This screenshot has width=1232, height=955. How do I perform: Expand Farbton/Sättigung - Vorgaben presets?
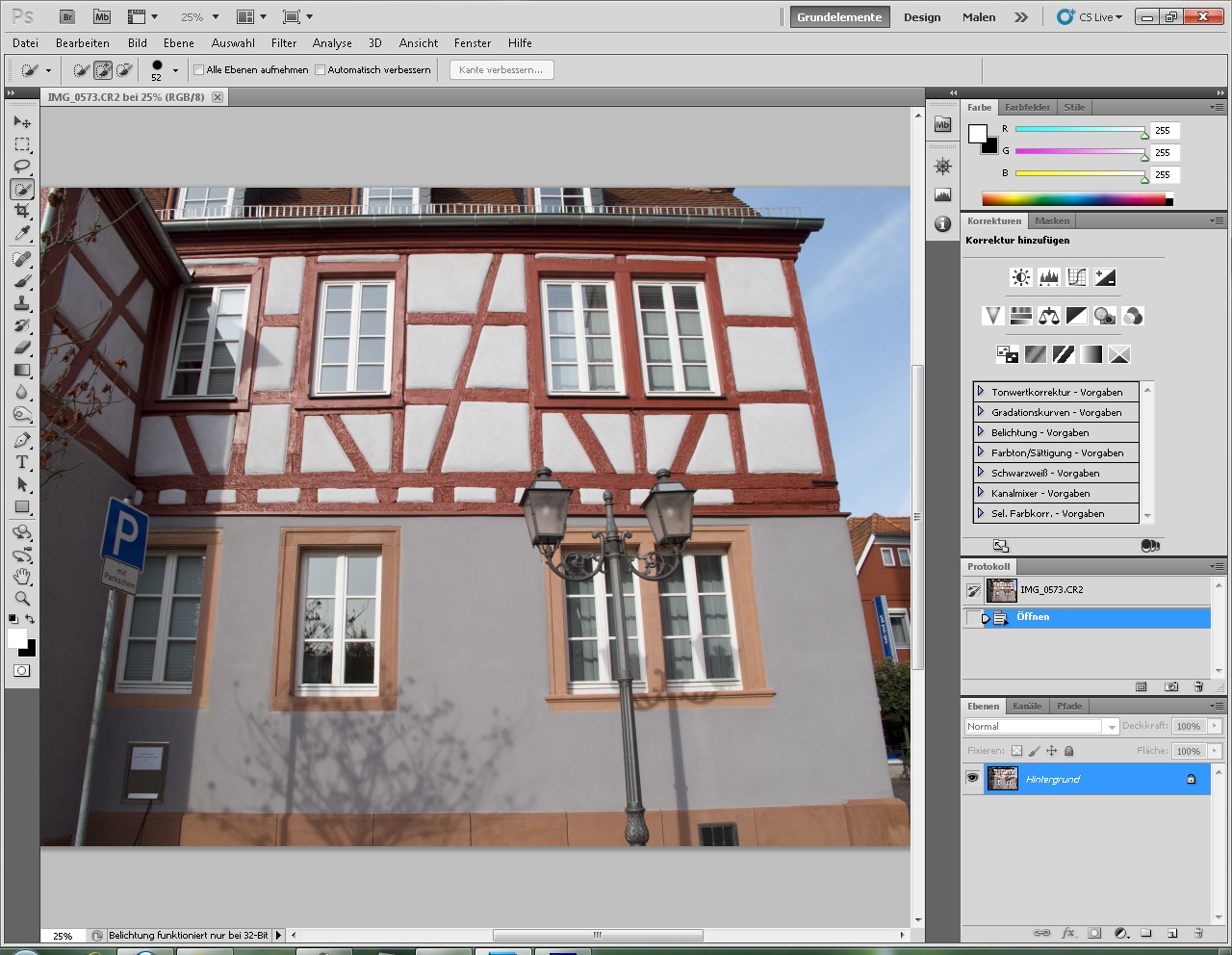(x=981, y=452)
